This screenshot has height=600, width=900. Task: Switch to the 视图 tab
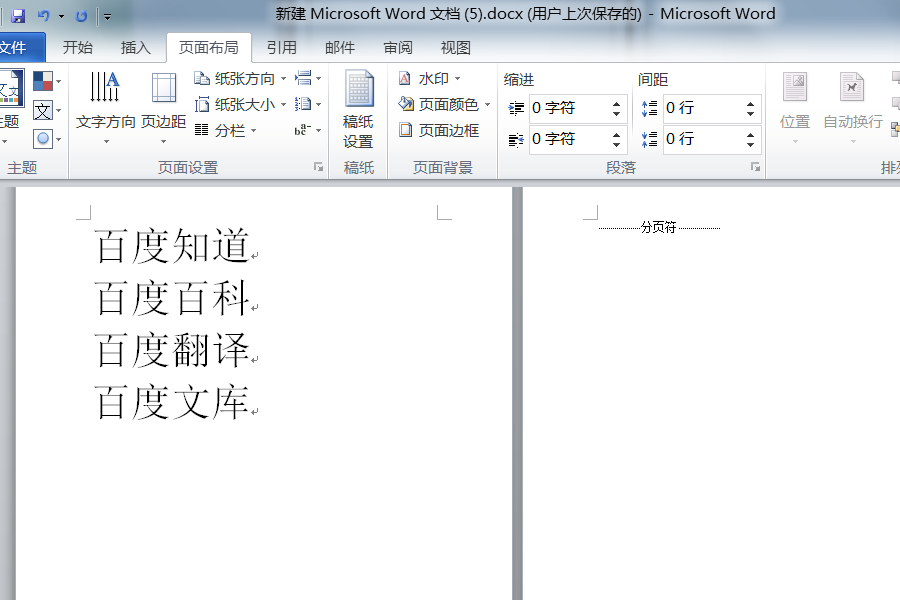coord(456,48)
